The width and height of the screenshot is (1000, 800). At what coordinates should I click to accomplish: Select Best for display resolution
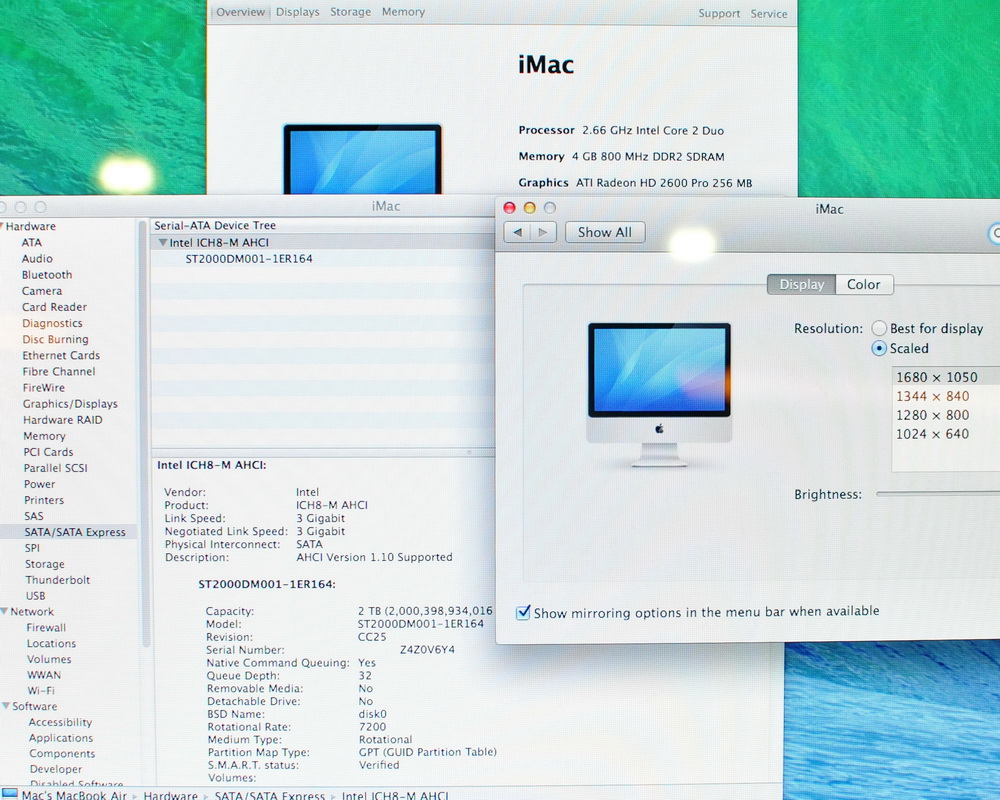pyautogui.click(x=879, y=328)
